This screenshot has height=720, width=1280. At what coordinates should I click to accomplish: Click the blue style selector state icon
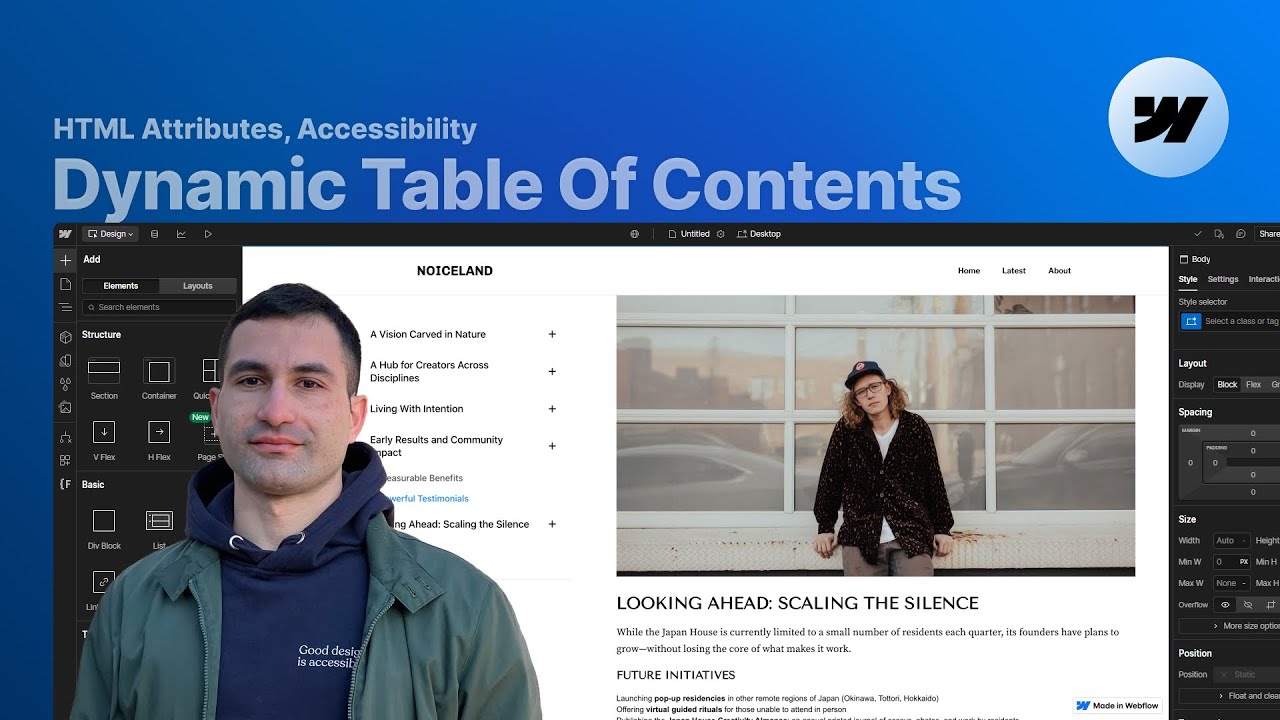(x=1191, y=321)
